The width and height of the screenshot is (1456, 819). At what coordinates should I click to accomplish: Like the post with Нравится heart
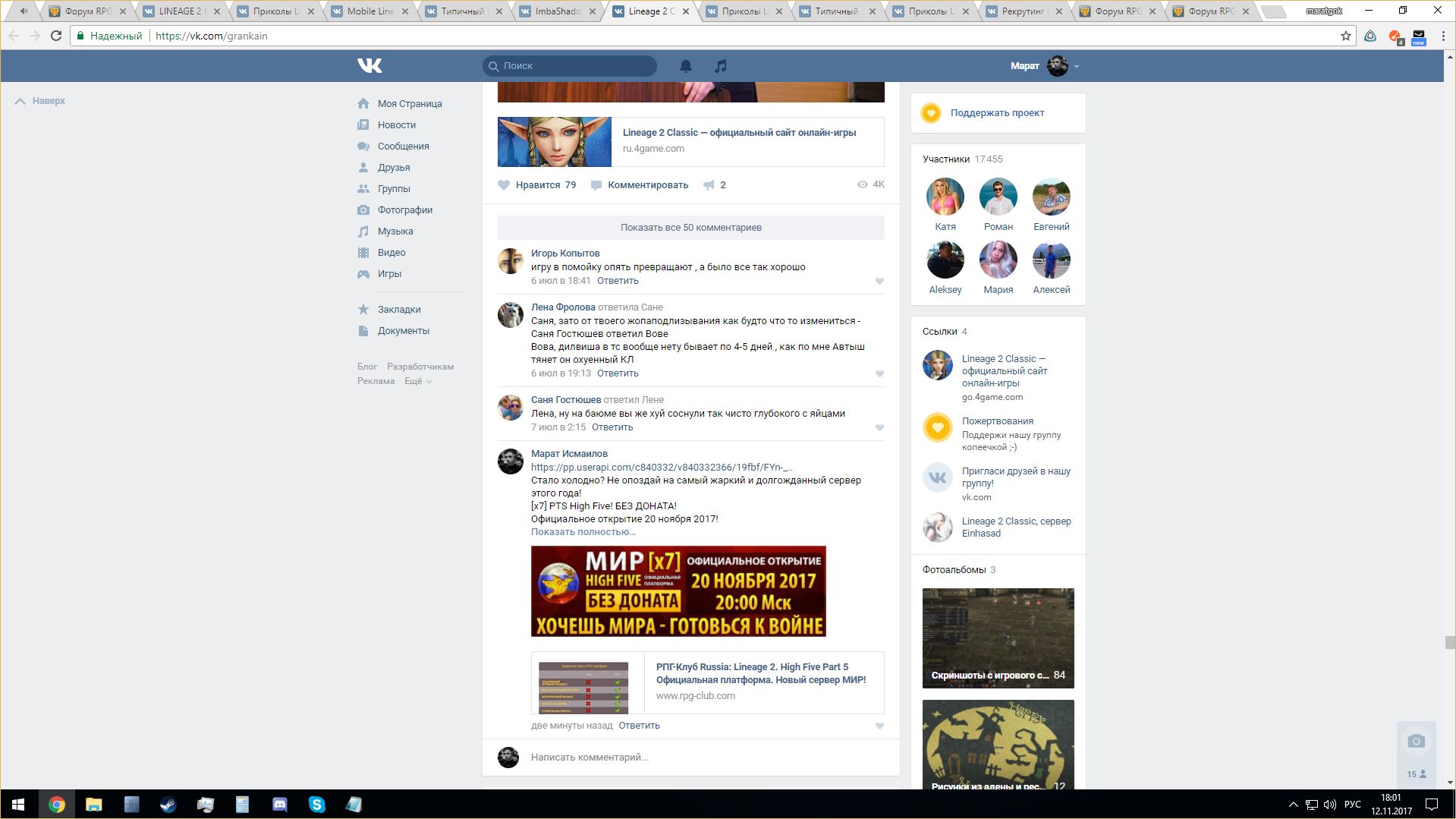504,185
